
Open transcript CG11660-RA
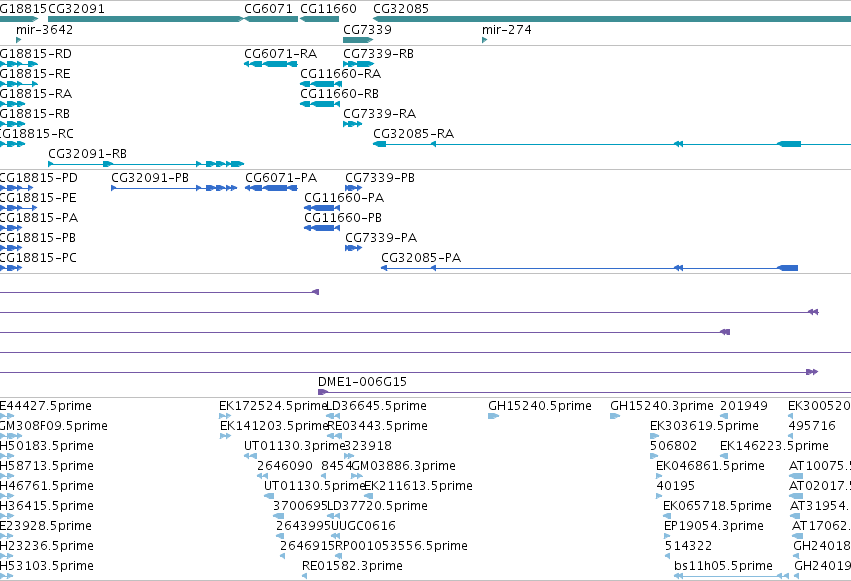[341, 74]
